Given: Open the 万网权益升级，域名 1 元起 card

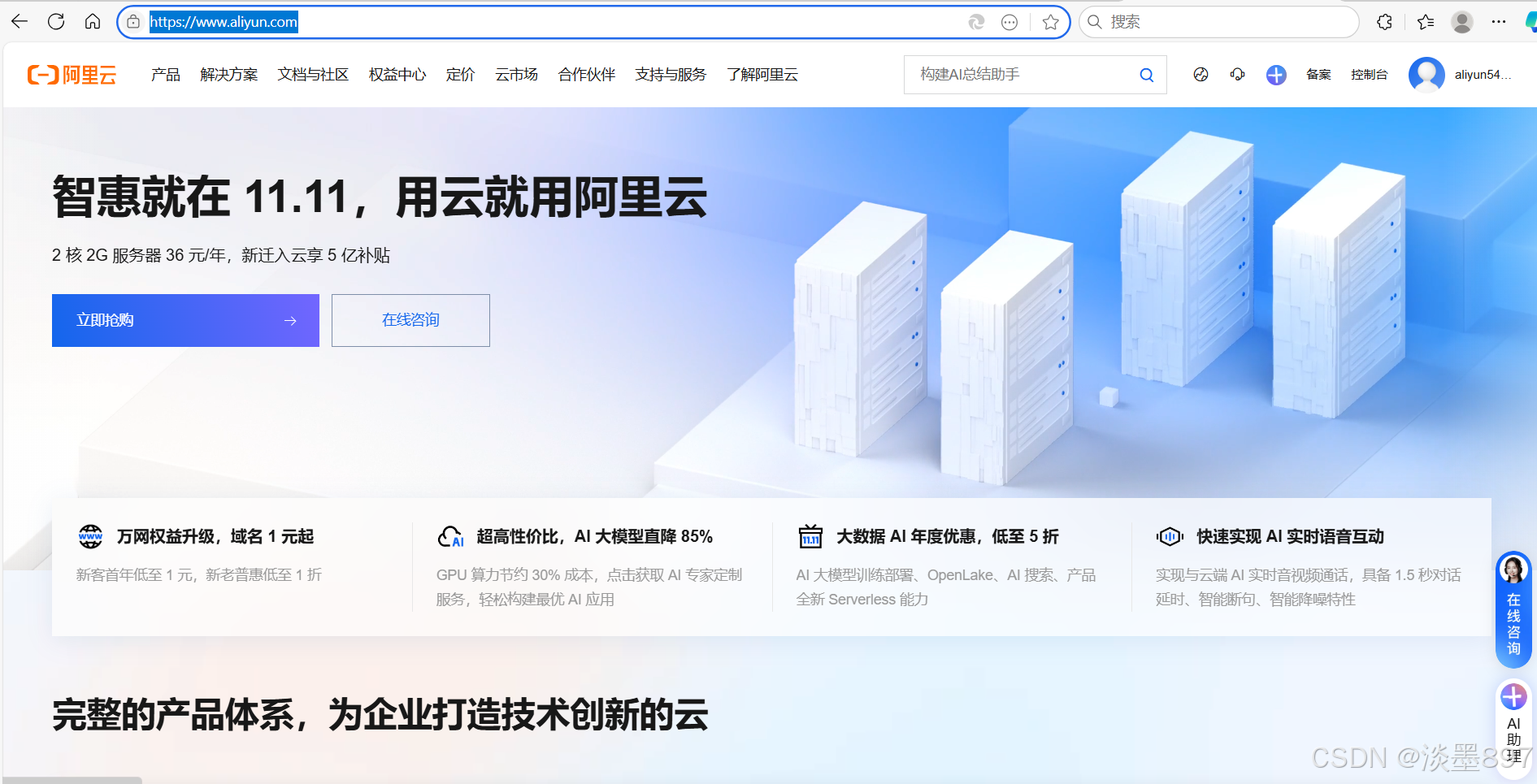Looking at the screenshot, I should coord(232,566).
